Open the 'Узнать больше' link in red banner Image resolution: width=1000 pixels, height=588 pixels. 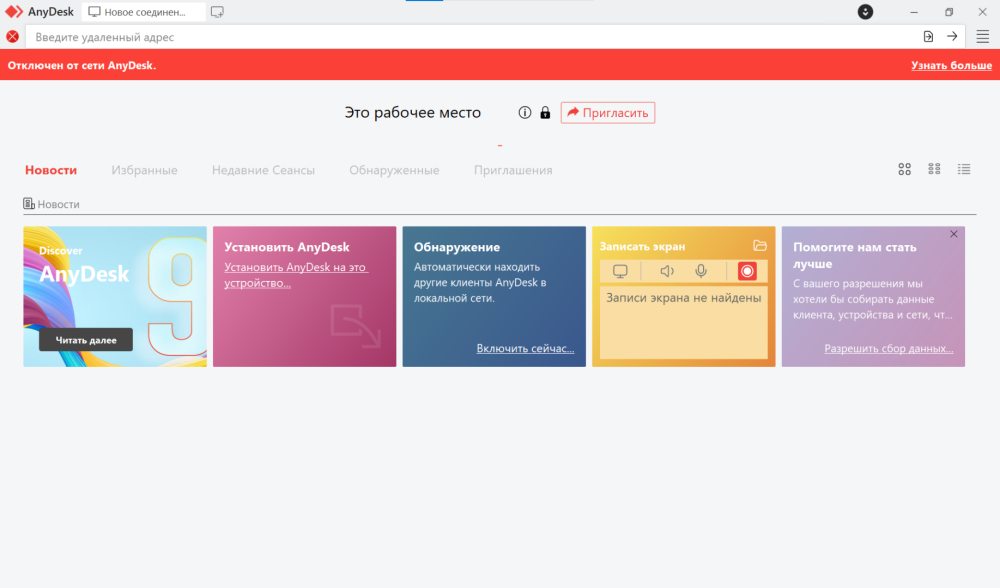[x=951, y=65]
